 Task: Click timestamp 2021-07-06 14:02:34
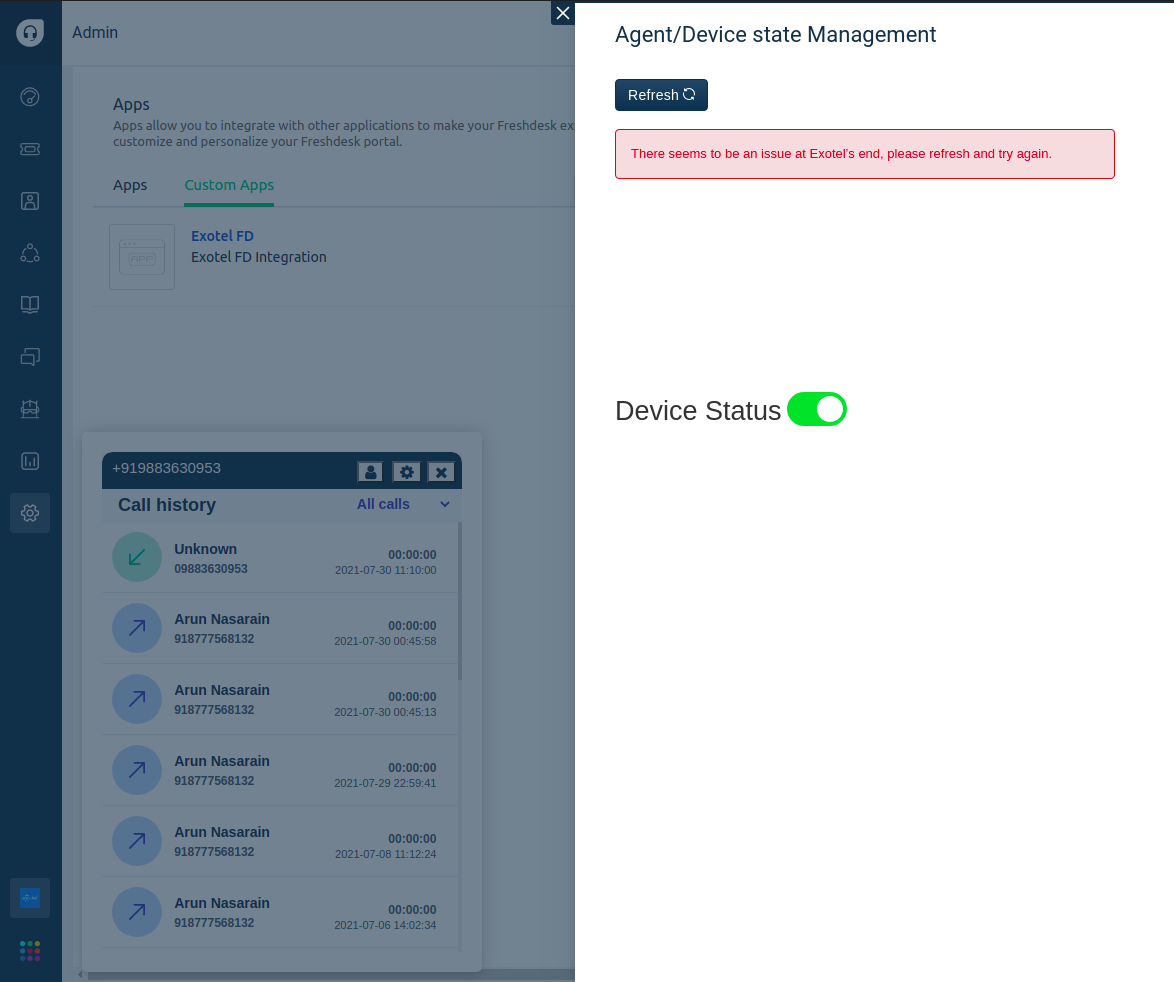tap(386, 925)
